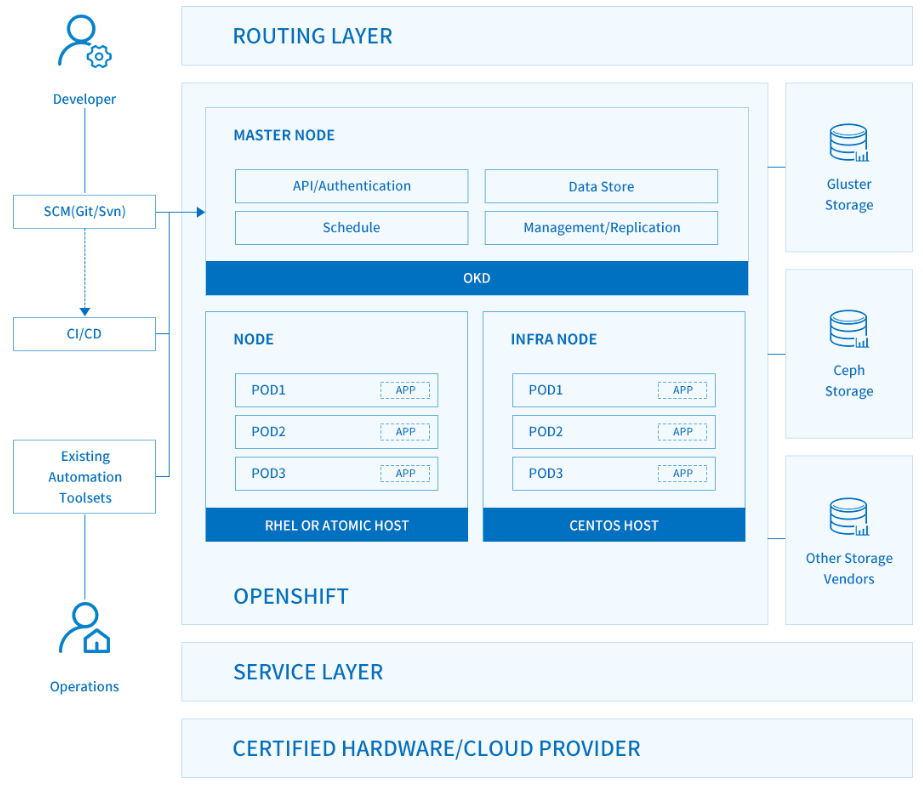Select the RHEL OR ATOMIC HOST bar

point(337,525)
